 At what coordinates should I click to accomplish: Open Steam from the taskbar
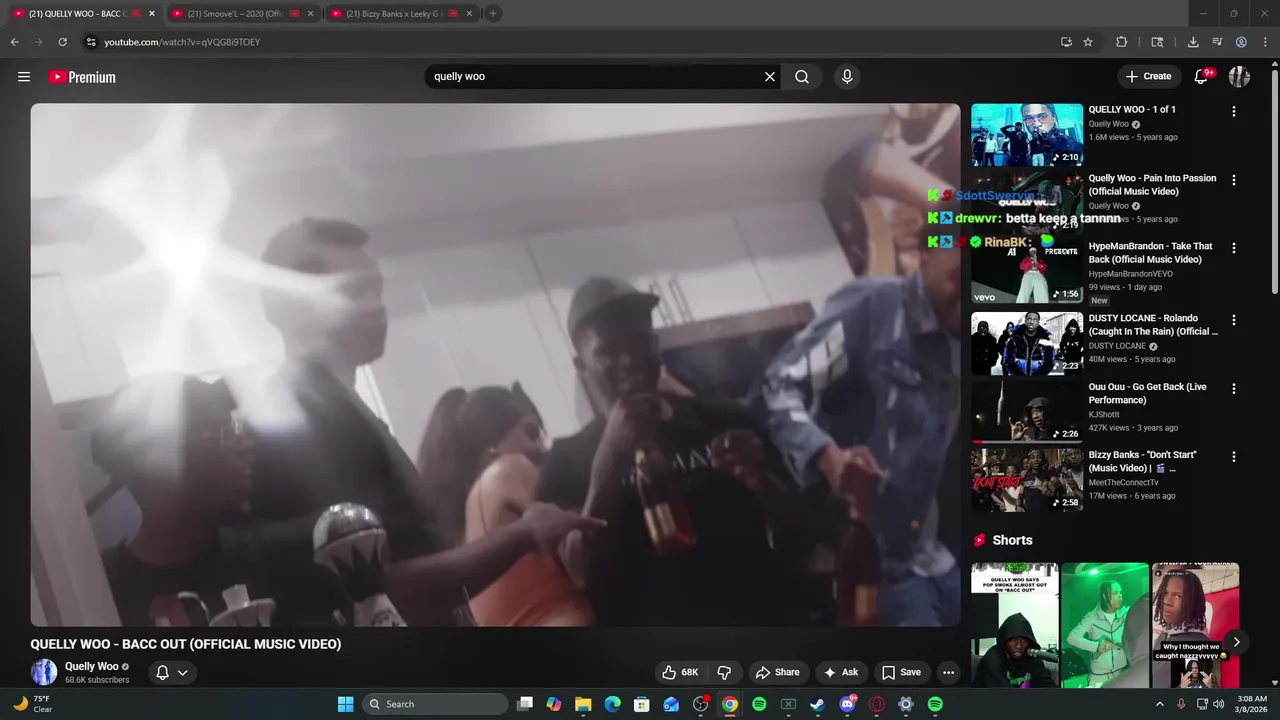coord(817,704)
